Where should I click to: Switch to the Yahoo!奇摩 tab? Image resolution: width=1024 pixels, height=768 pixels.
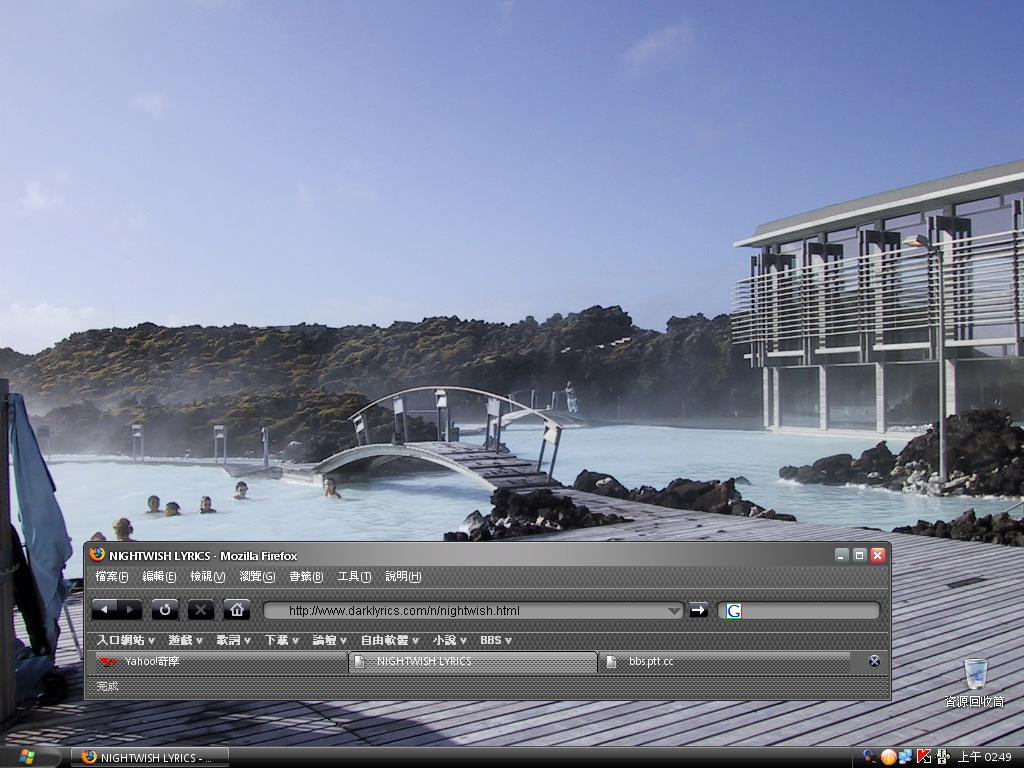[220, 662]
